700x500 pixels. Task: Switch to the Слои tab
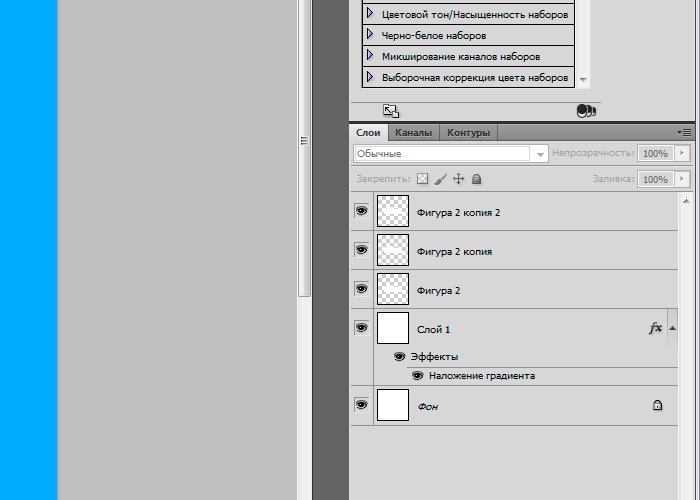pos(368,133)
